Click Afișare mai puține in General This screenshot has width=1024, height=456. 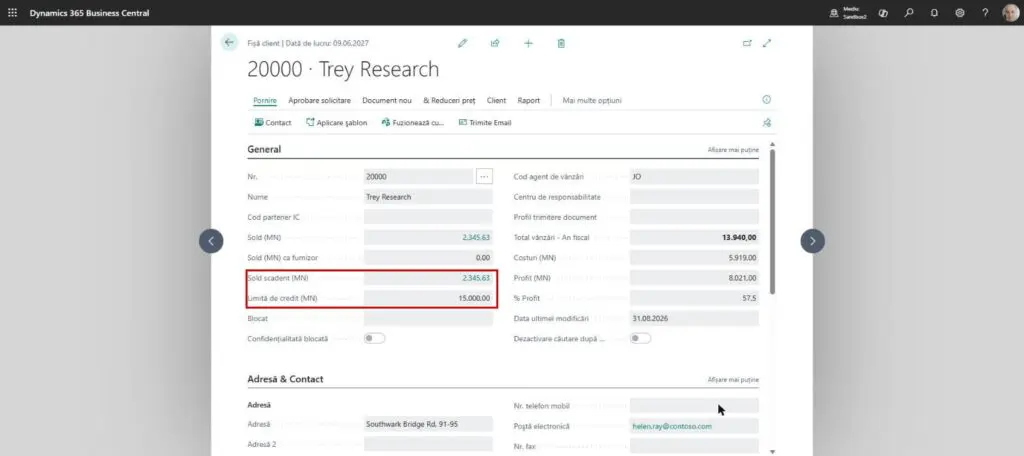(x=733, y=150)
